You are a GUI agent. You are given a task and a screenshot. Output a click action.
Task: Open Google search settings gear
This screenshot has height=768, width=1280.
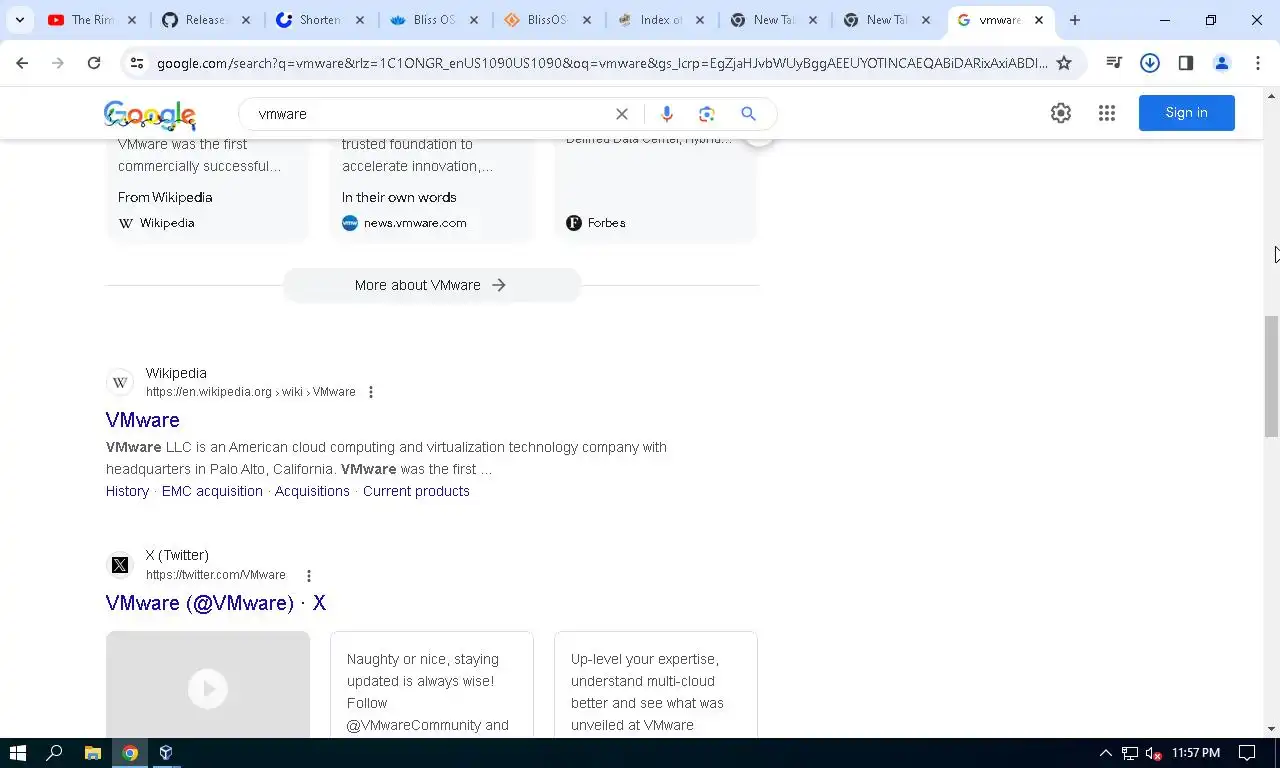(1061, 113)
